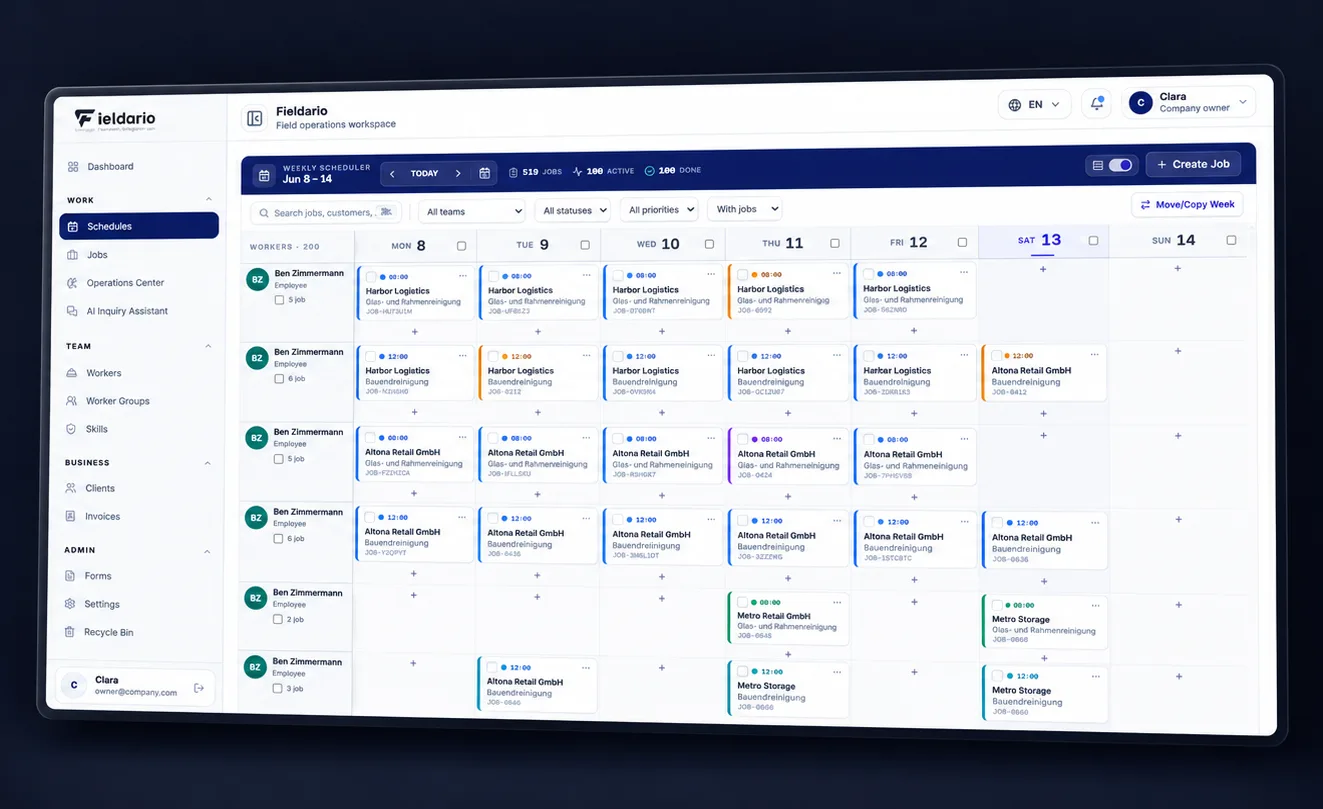This screenshot has width=1323, height=809.
Task: Click the Search jobs, customers field
Action: click(x=326, y=213)
